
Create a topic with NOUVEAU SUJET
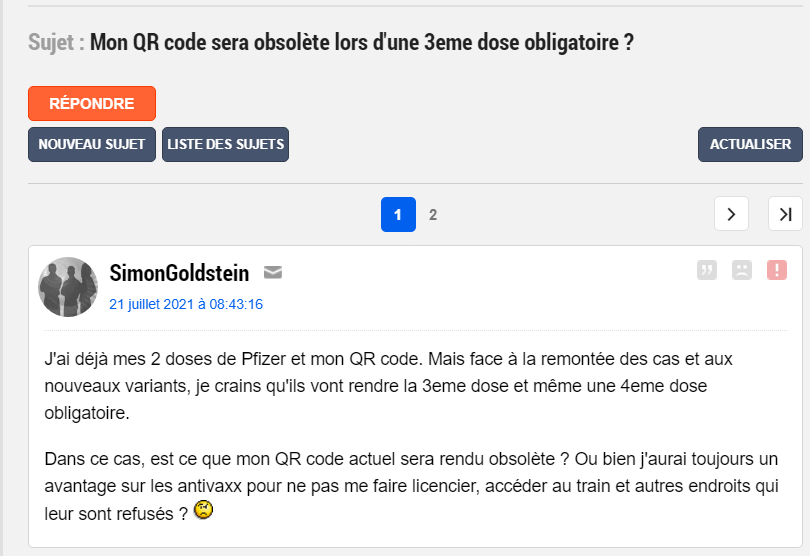pos(92,144)
